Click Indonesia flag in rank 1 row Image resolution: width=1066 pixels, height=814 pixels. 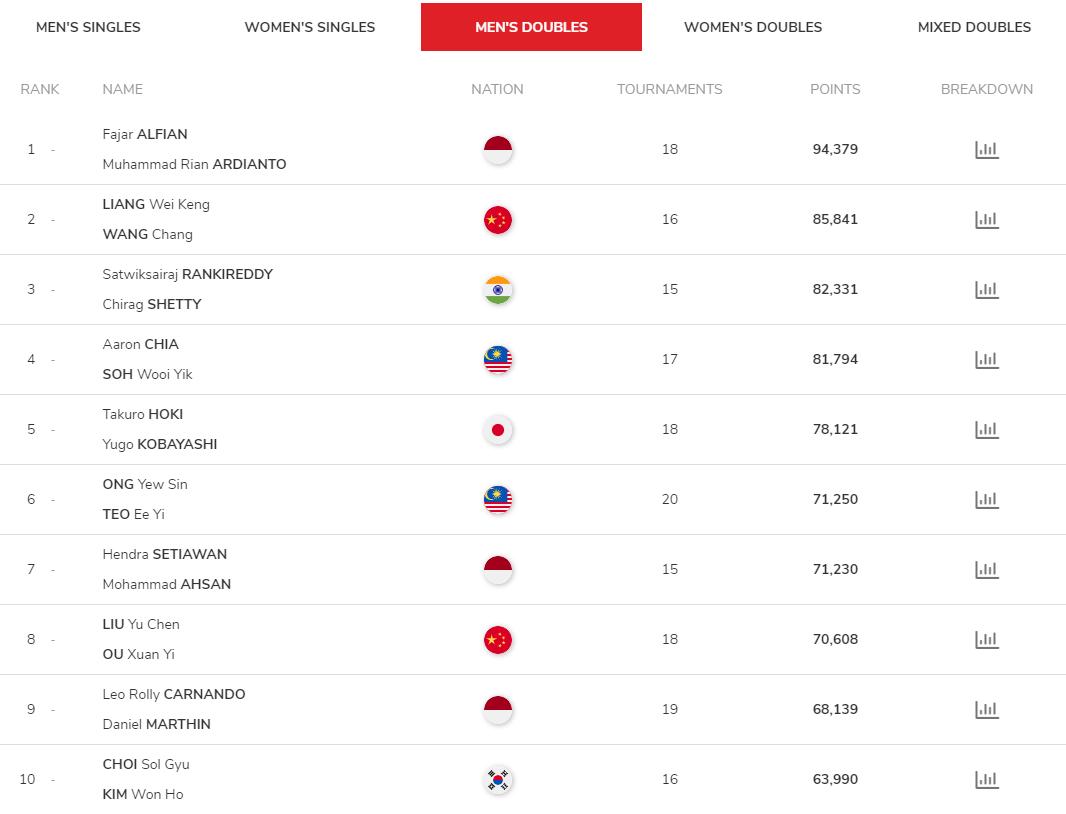click(x=498, y=150)
